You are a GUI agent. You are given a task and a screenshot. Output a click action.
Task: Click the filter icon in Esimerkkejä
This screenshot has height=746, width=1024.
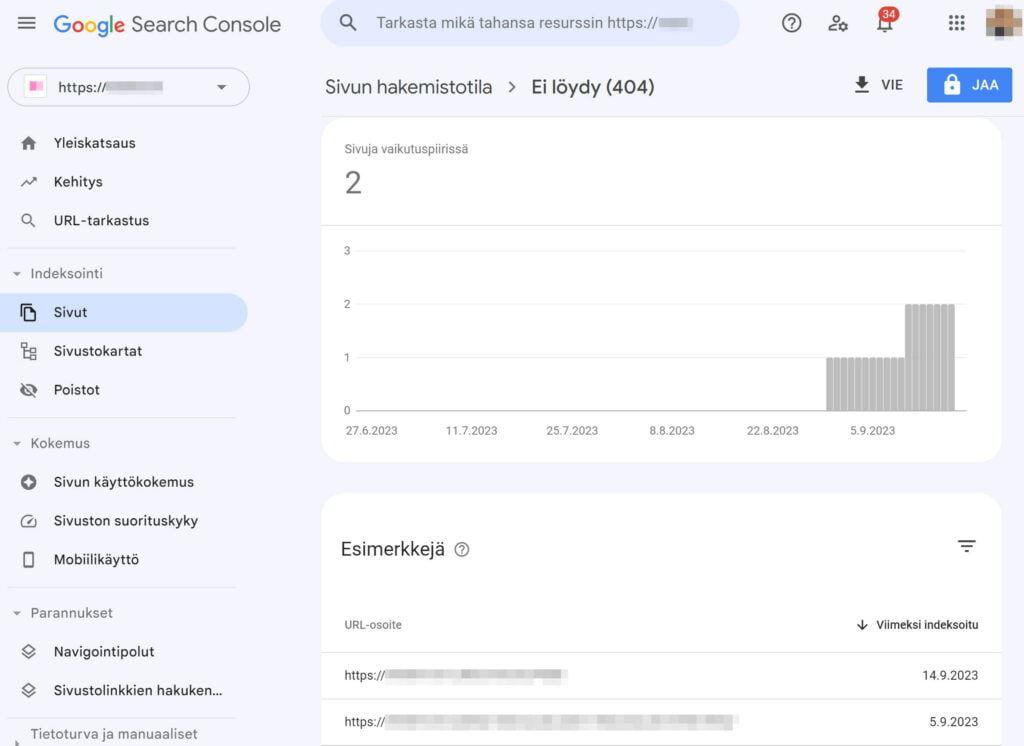tap(966, 546)
